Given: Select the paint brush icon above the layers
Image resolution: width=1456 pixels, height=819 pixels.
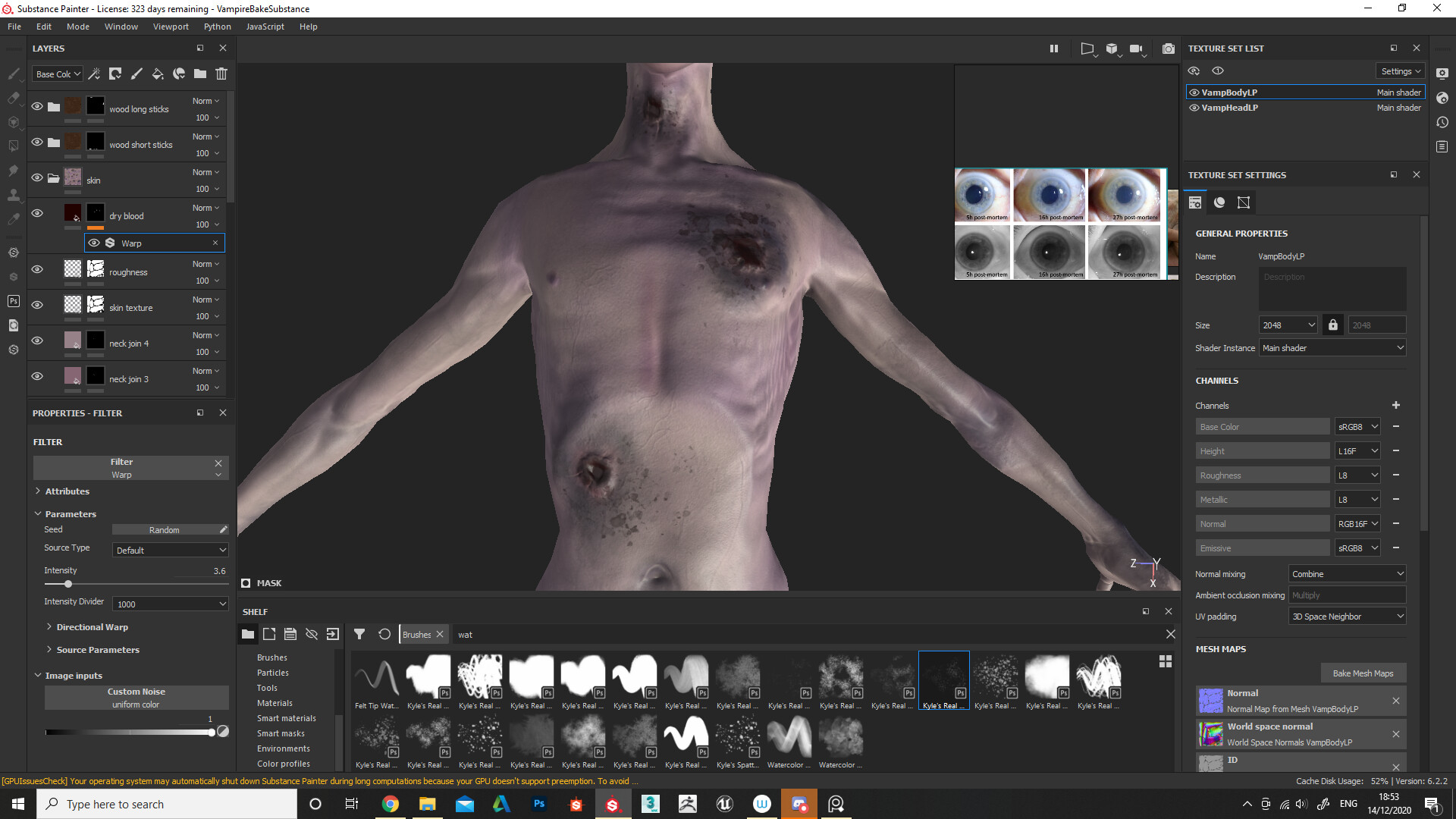Looking at the screenshot, I should pyautogui.click(x=136, y=74).
